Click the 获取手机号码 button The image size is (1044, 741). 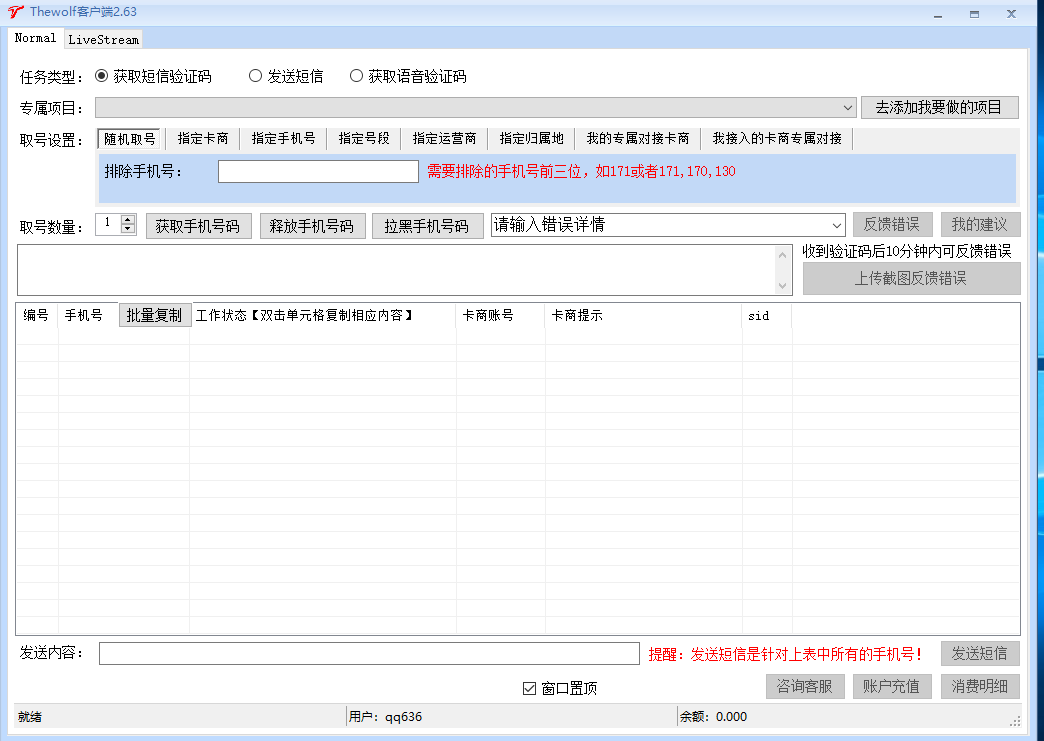[198, 226]
